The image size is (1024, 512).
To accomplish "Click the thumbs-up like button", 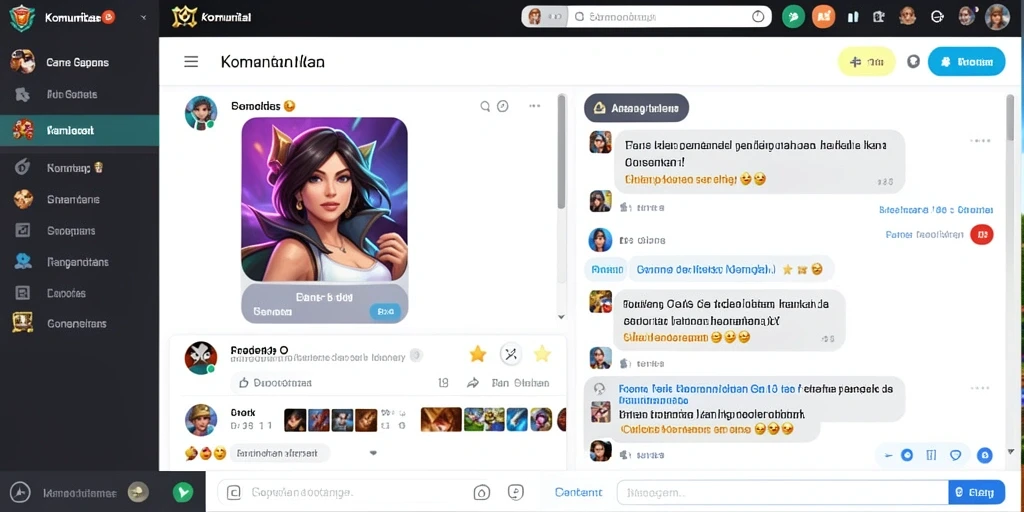I will [244, 383].
